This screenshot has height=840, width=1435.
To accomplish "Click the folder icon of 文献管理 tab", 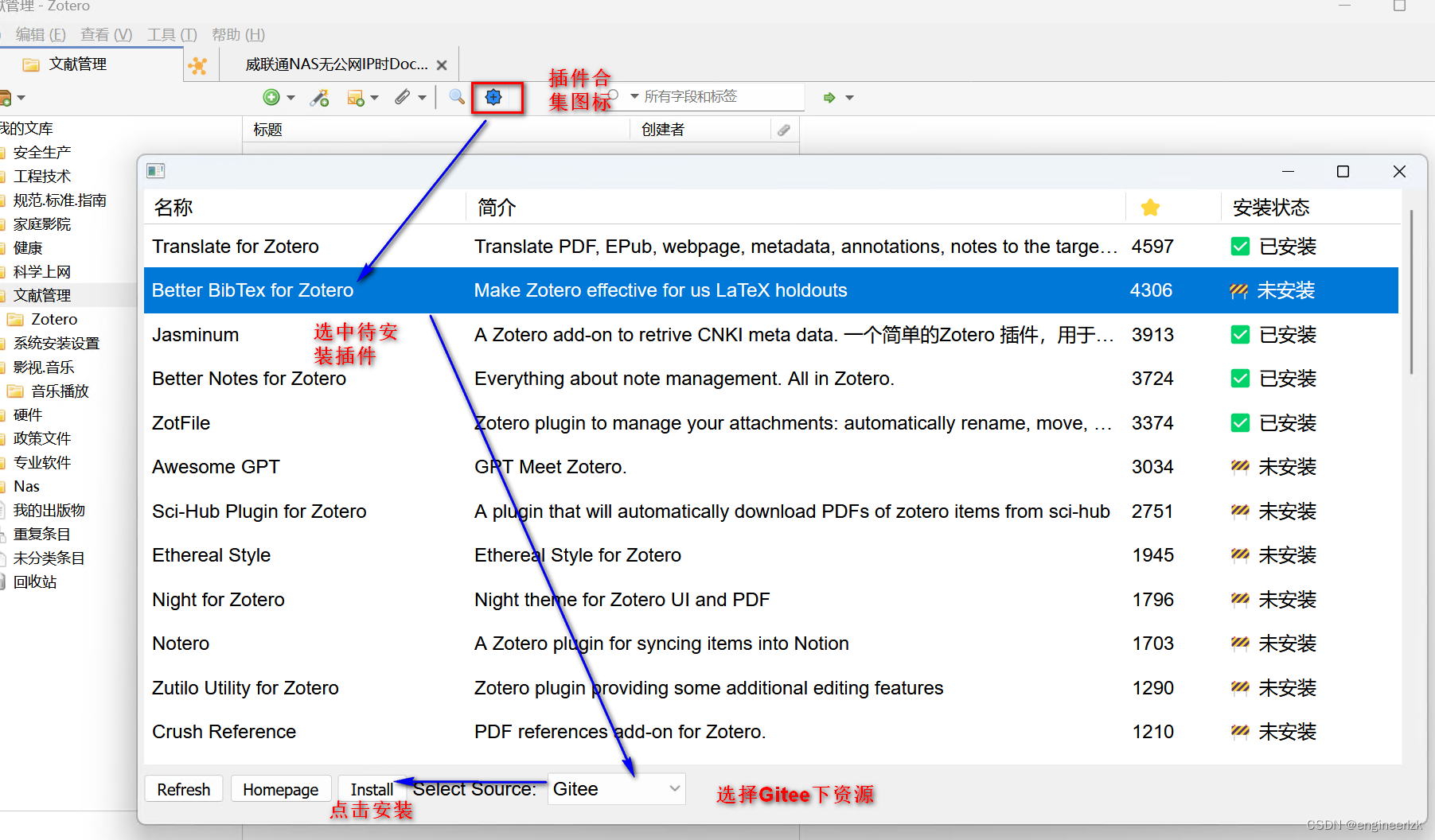I will coord(31,64).
